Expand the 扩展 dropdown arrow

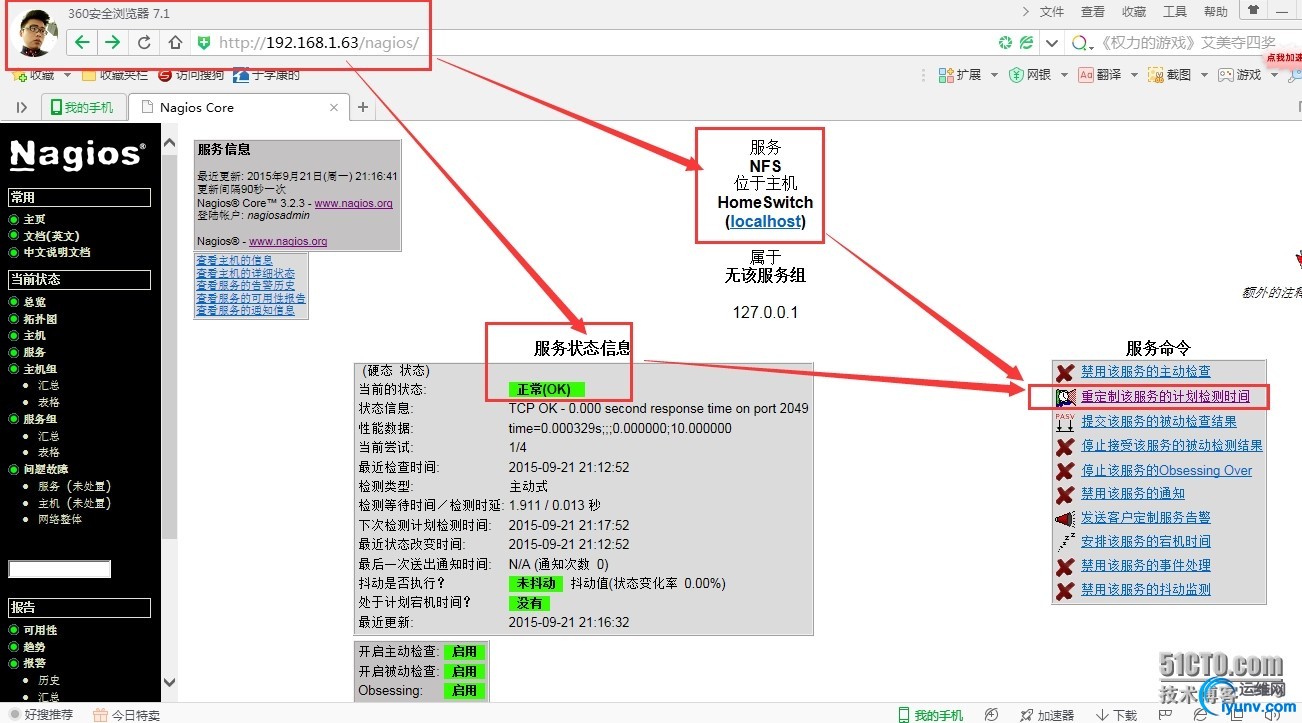point(993,75)
